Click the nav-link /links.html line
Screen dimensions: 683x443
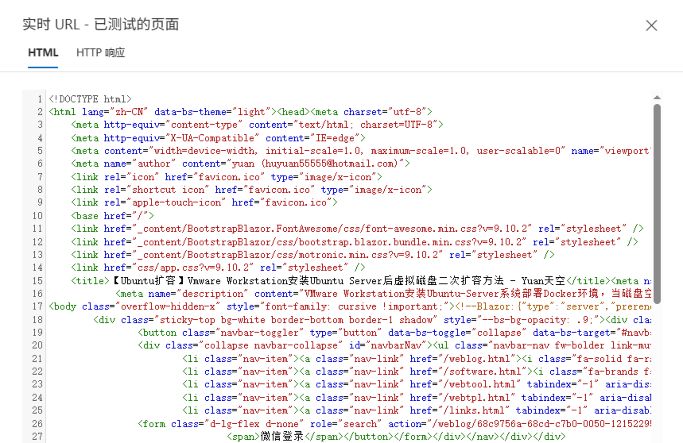[x=416, y=410]
